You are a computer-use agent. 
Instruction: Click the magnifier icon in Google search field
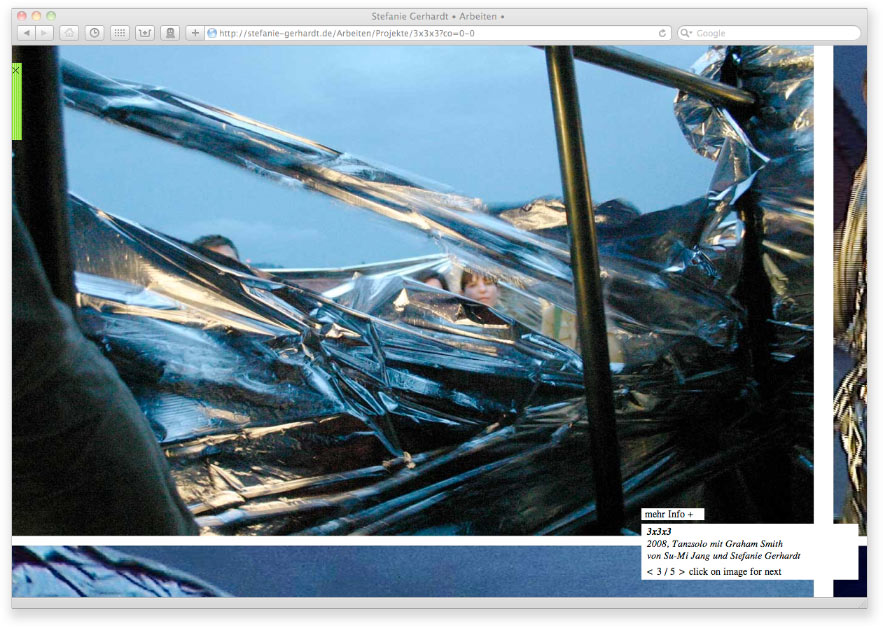[687, 33]
